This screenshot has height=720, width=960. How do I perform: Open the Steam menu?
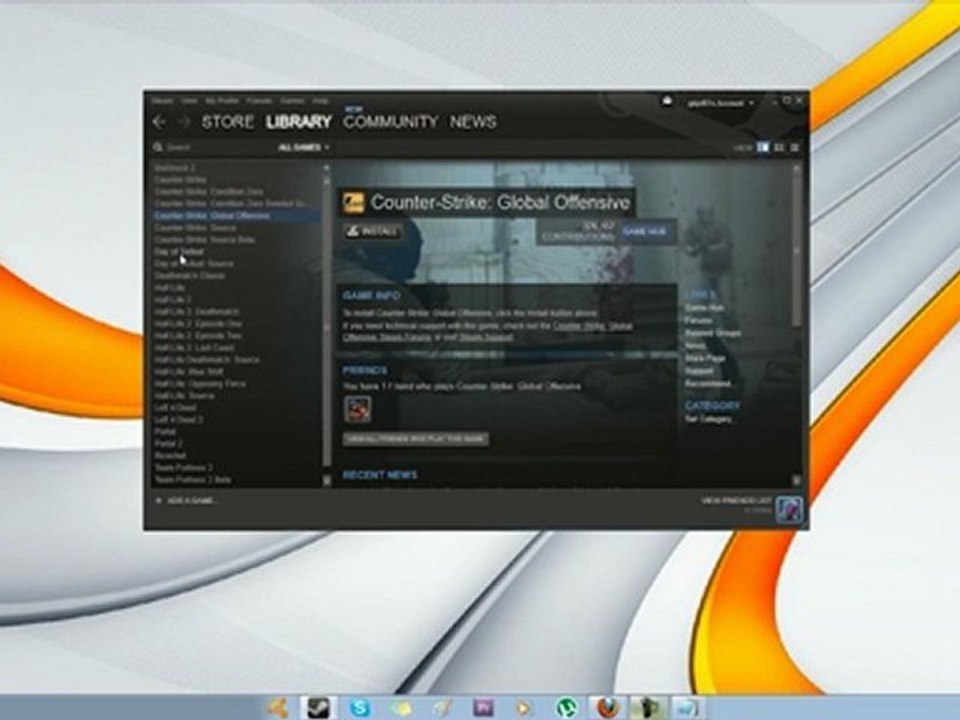coord(163,100)
